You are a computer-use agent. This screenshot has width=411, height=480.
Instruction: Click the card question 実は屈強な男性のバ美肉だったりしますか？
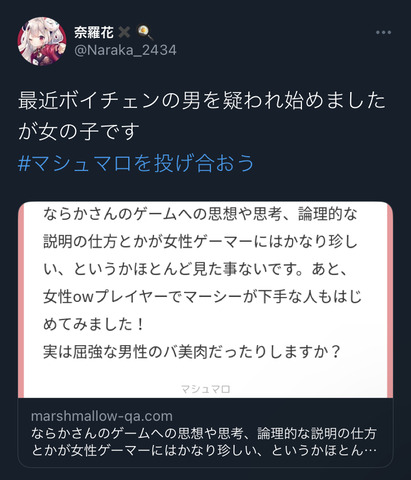[x=192, y=352]
